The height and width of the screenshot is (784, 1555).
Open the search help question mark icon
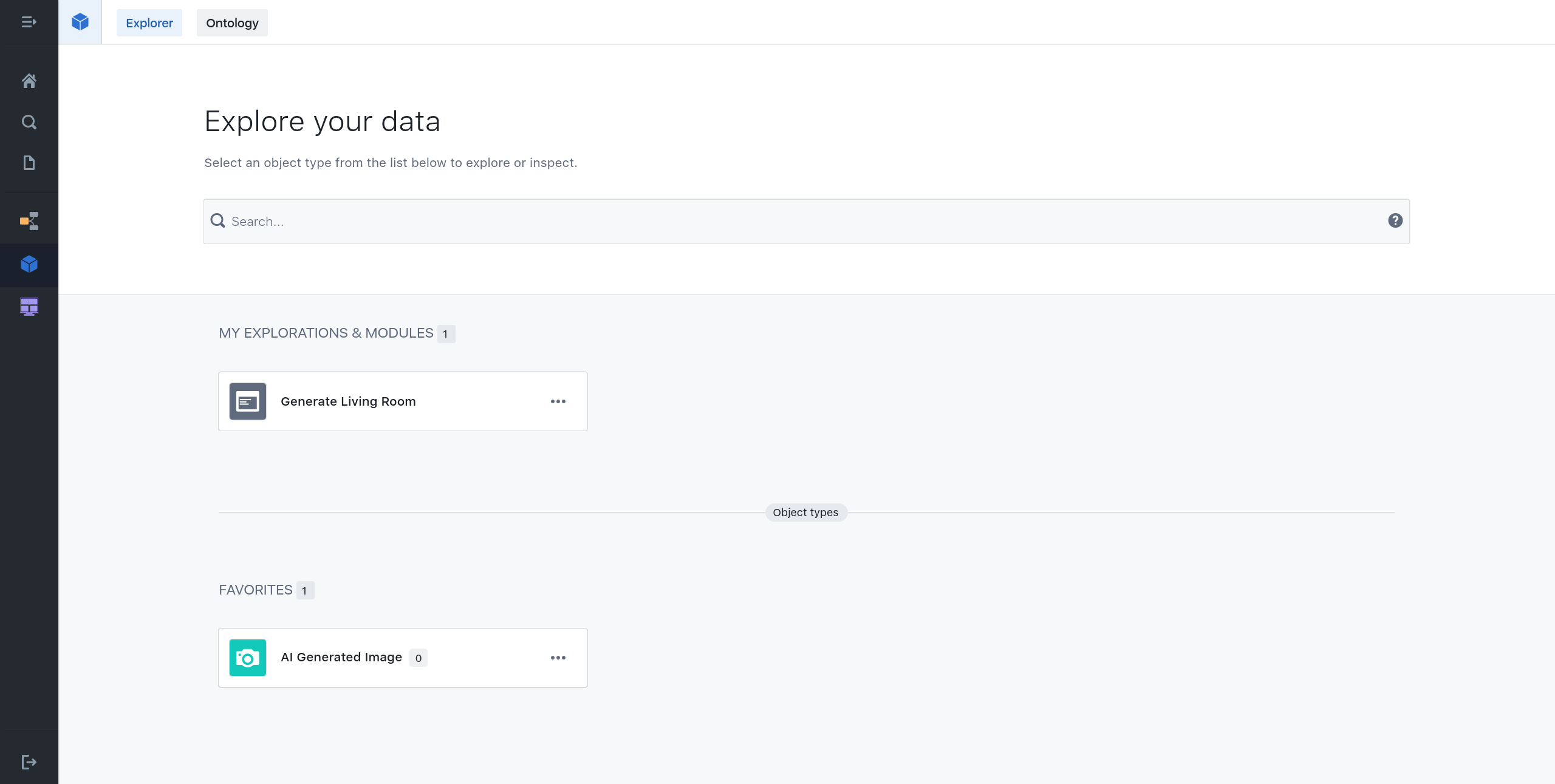1395,221
